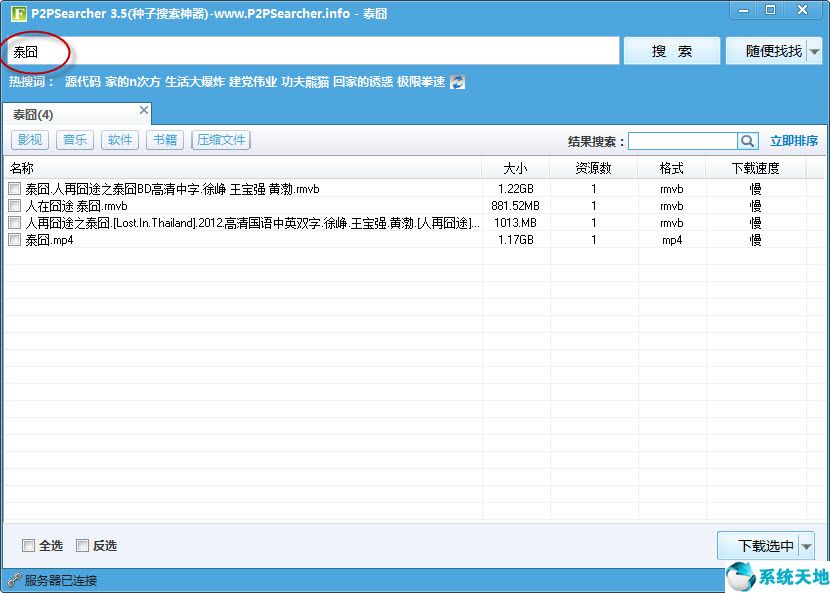Click the mp4 format cell
This screenshot has height=593, width=830.
(672, 240)
